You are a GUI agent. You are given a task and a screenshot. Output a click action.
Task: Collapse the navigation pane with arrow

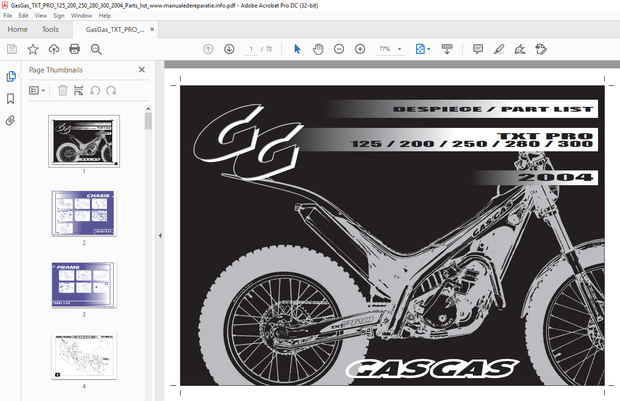[160, 235]
